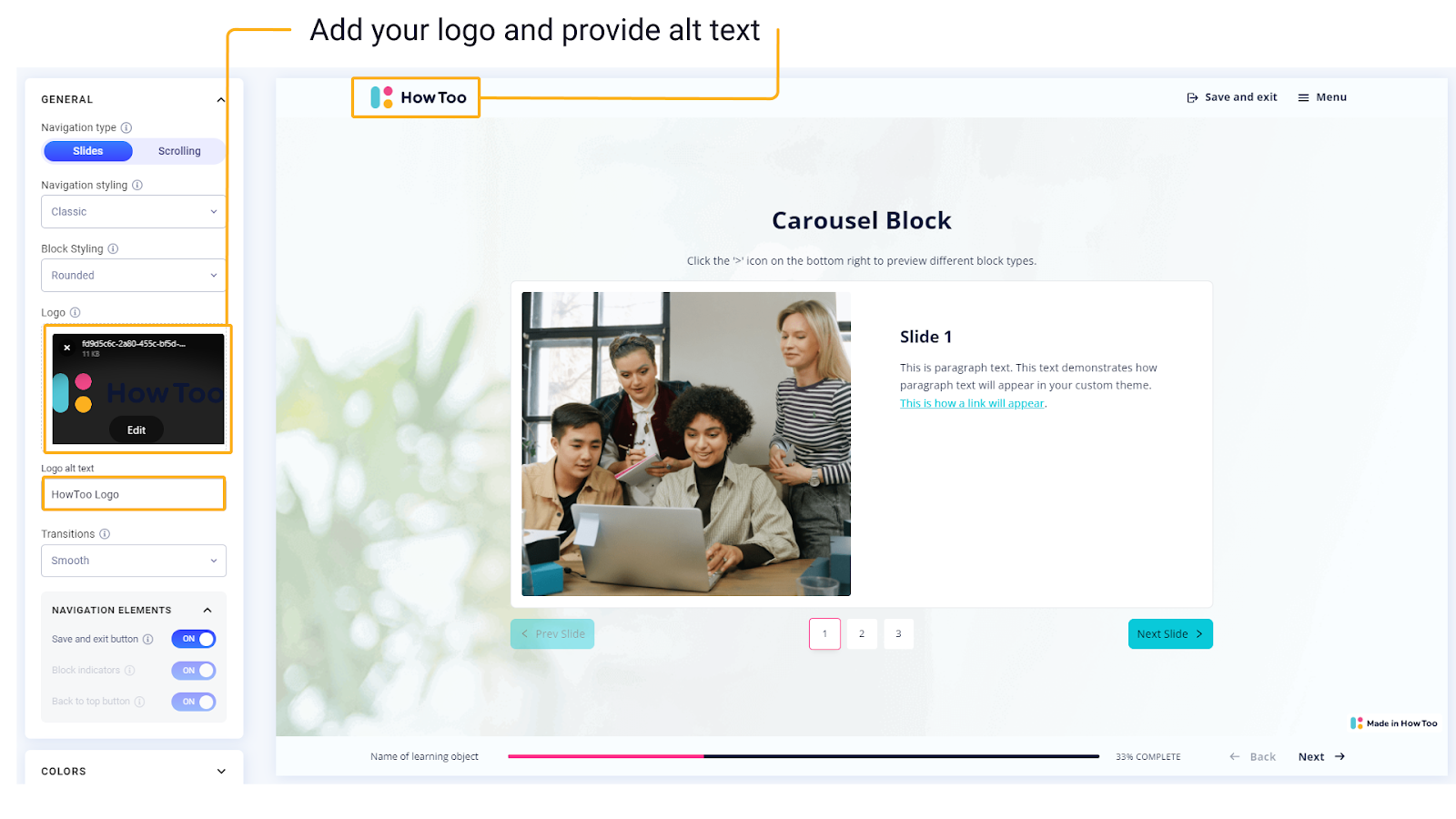The width and height of the screenshot is (1456, 819).
Task: Toggle the Save and exit button switch
Action: pyautogui.click(x=194, y=639)
